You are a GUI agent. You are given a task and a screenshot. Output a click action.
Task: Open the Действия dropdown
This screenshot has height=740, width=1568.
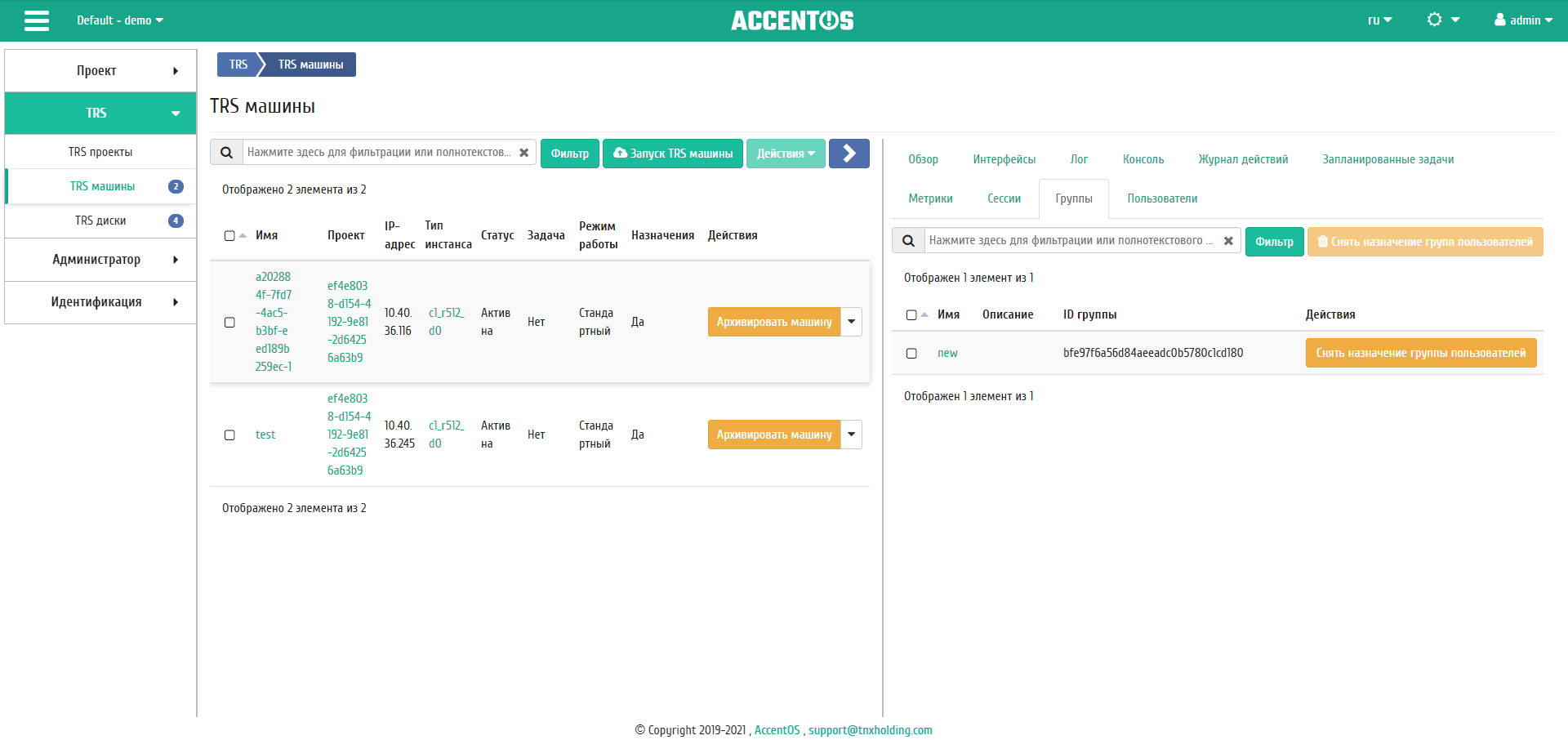coord(786,153)
